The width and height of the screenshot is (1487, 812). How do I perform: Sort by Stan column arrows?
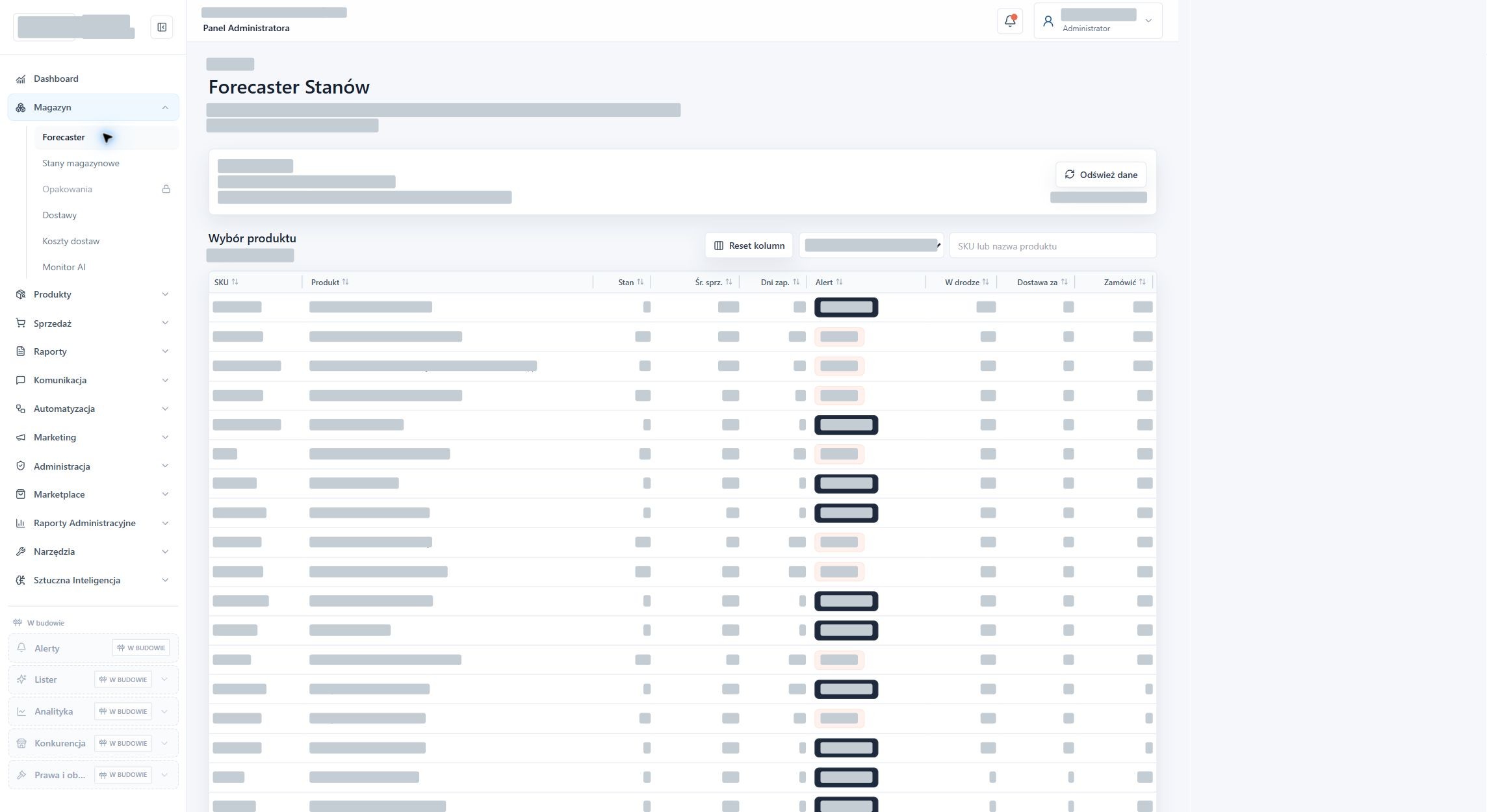[x=640, y=282]
